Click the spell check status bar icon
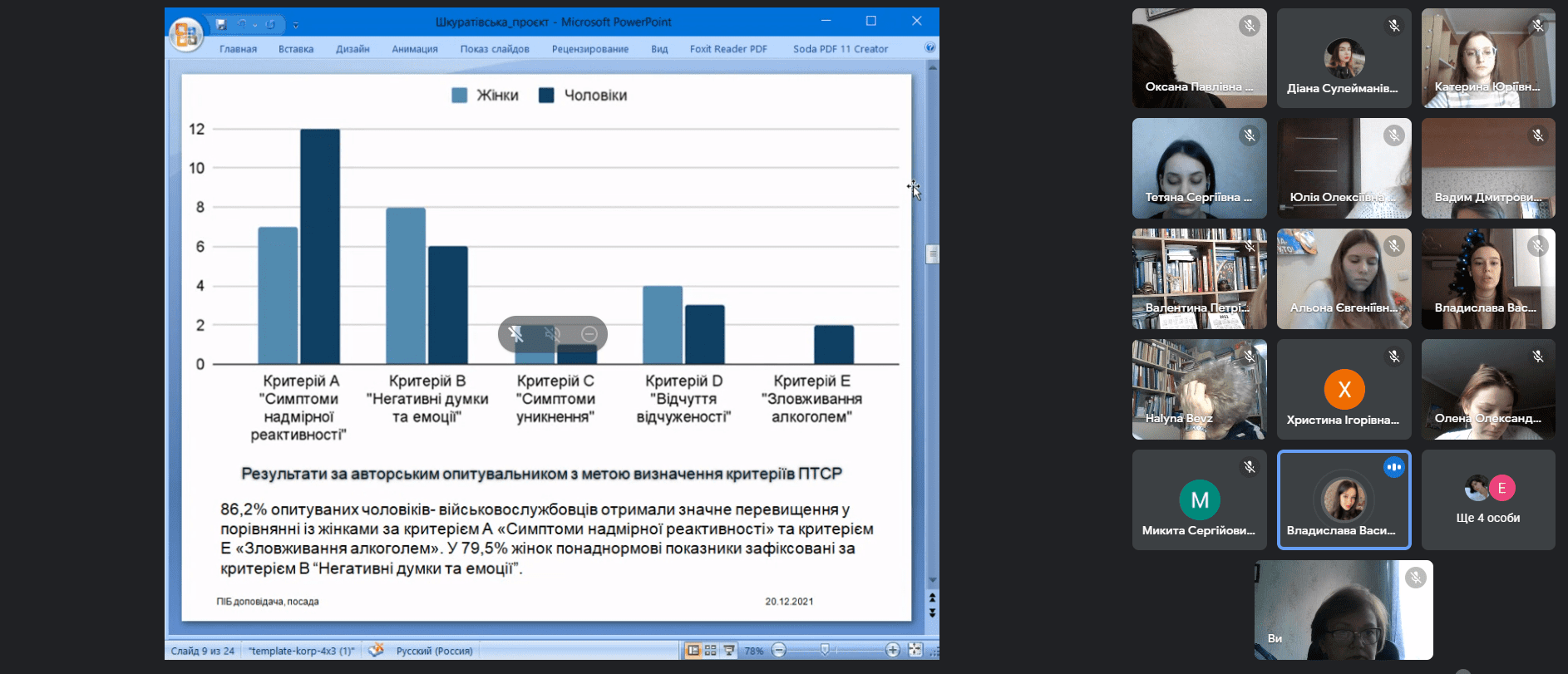Screen dimensions: 1568x674 [376, 650]
